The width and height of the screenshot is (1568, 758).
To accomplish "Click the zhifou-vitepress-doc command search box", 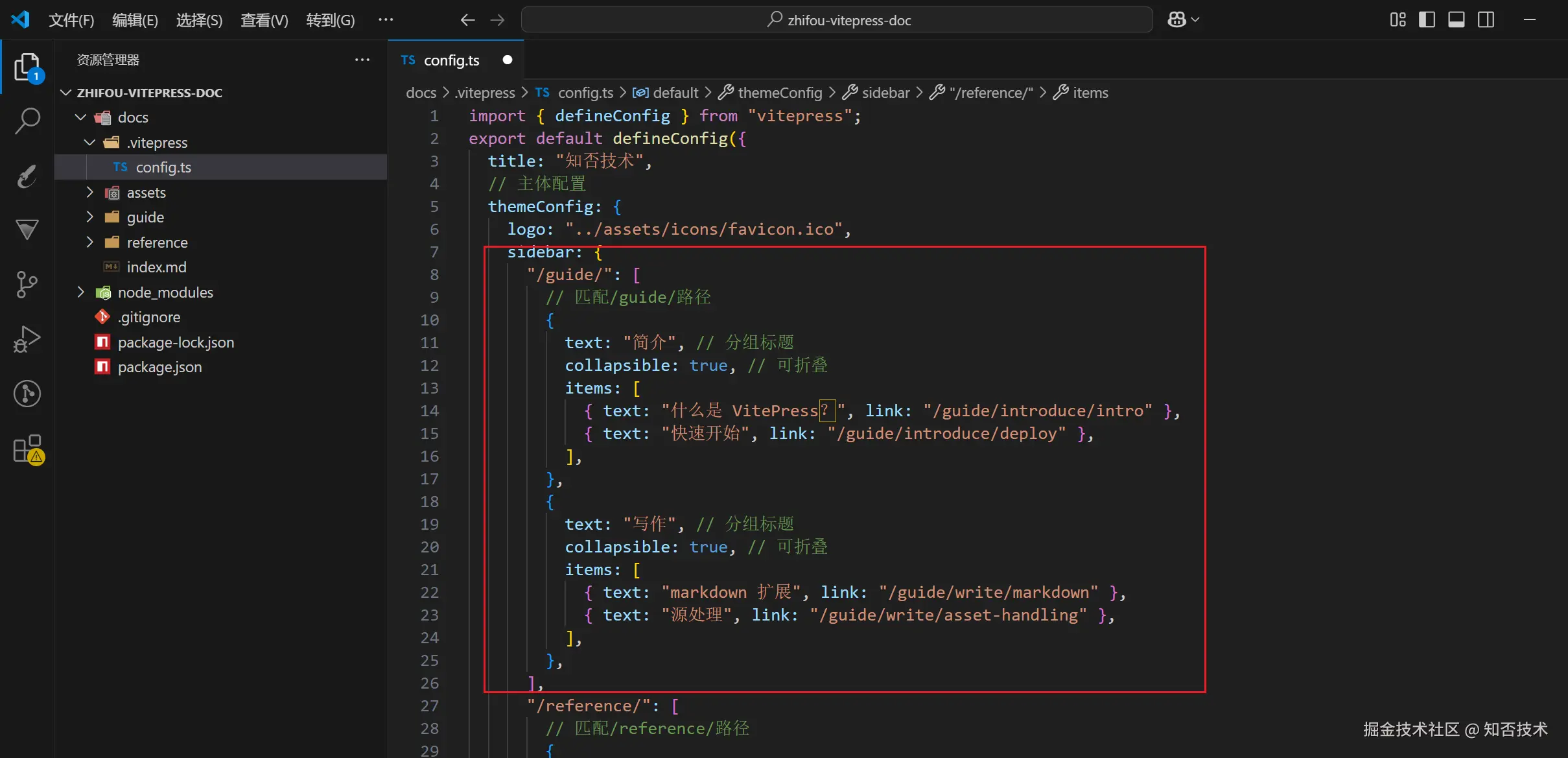I will [836, 20].
